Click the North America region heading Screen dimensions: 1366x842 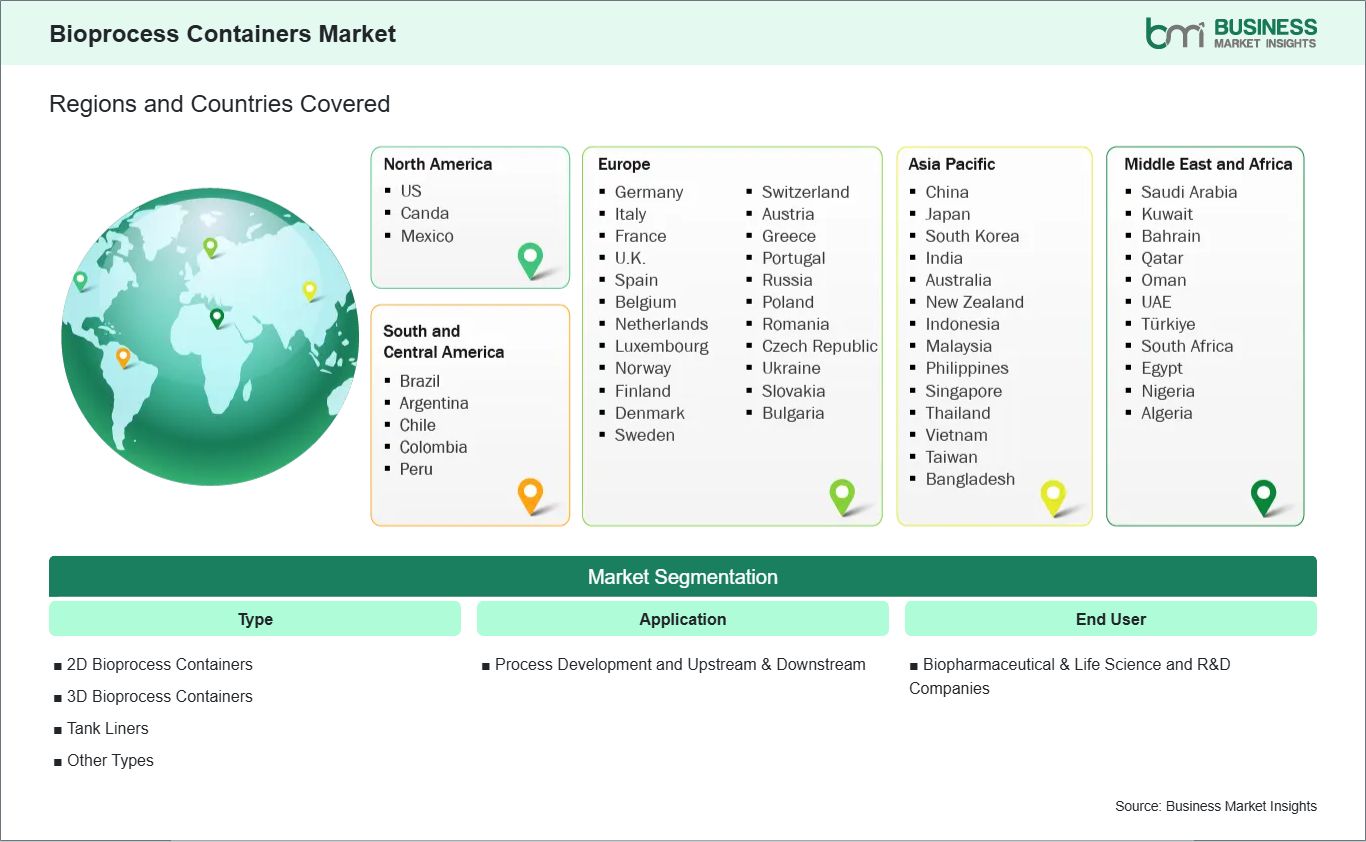point(438,164)
